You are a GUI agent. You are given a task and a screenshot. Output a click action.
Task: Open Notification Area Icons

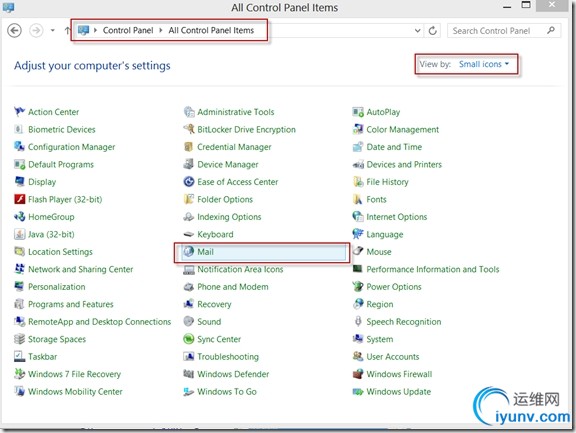(240, 269)
